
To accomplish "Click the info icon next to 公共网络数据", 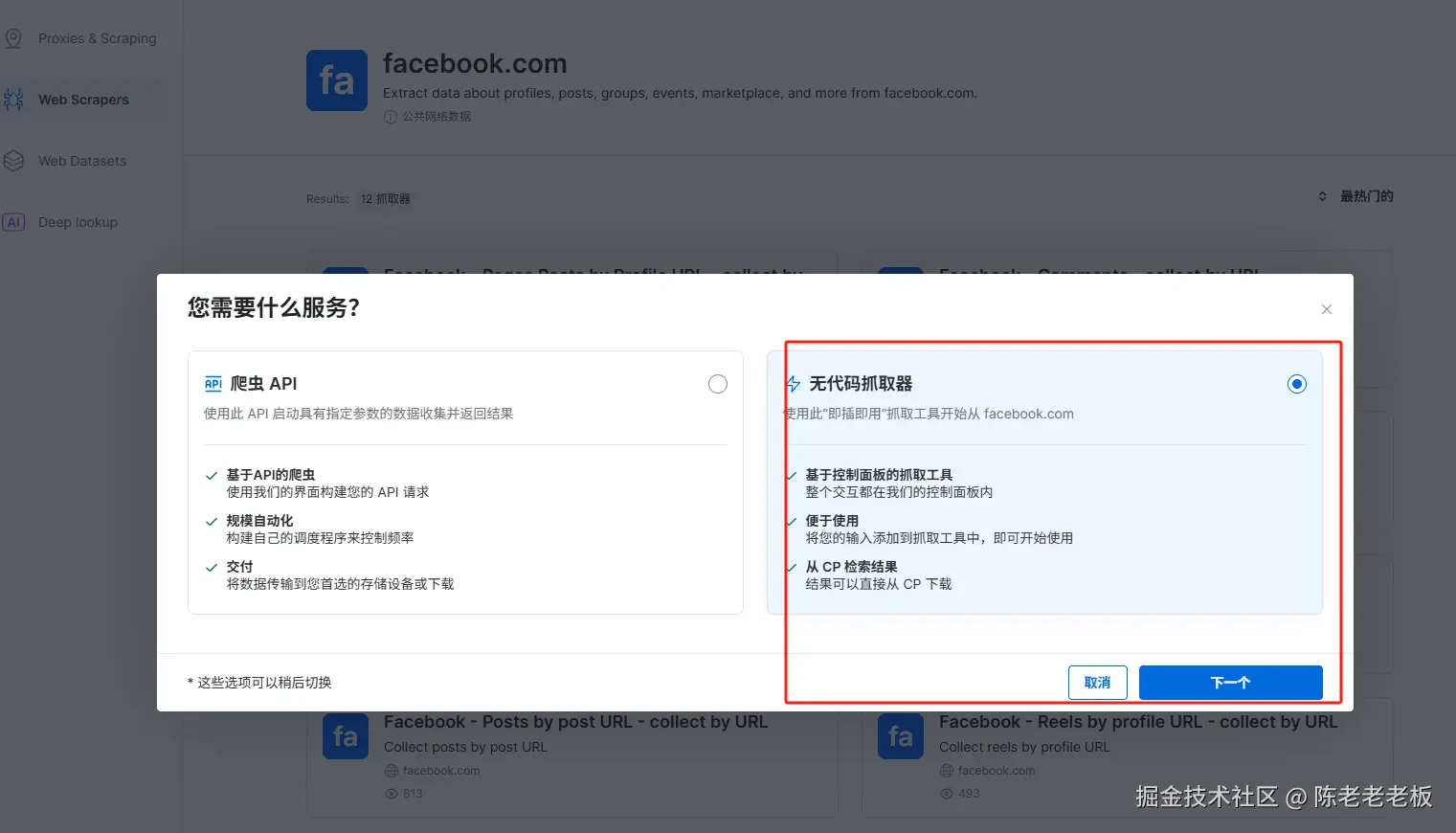I will tap(391, 116).
